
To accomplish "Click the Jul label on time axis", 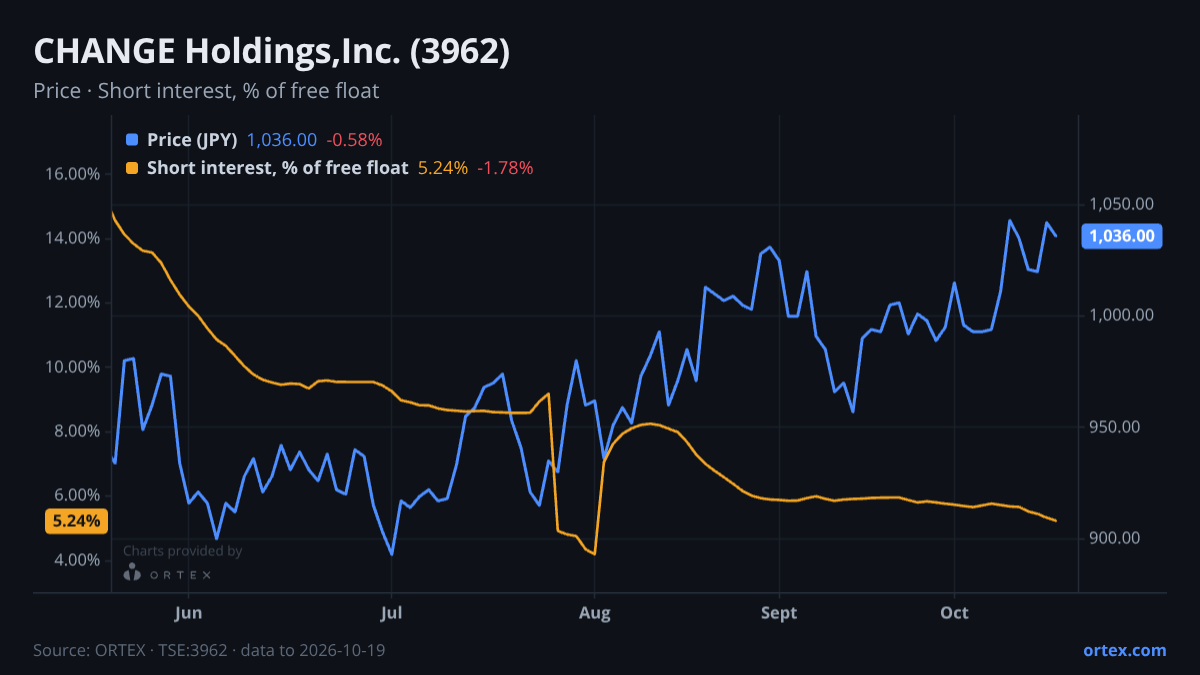I will (391, 613).
